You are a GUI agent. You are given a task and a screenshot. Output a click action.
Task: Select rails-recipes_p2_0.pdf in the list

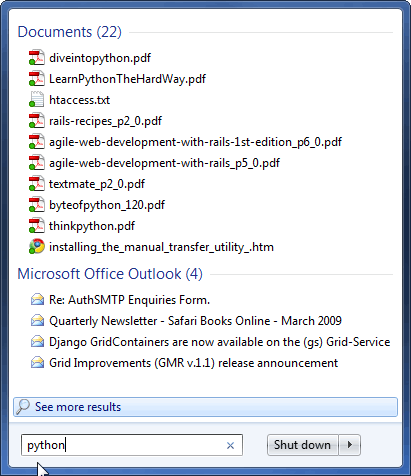click(105, 121)
